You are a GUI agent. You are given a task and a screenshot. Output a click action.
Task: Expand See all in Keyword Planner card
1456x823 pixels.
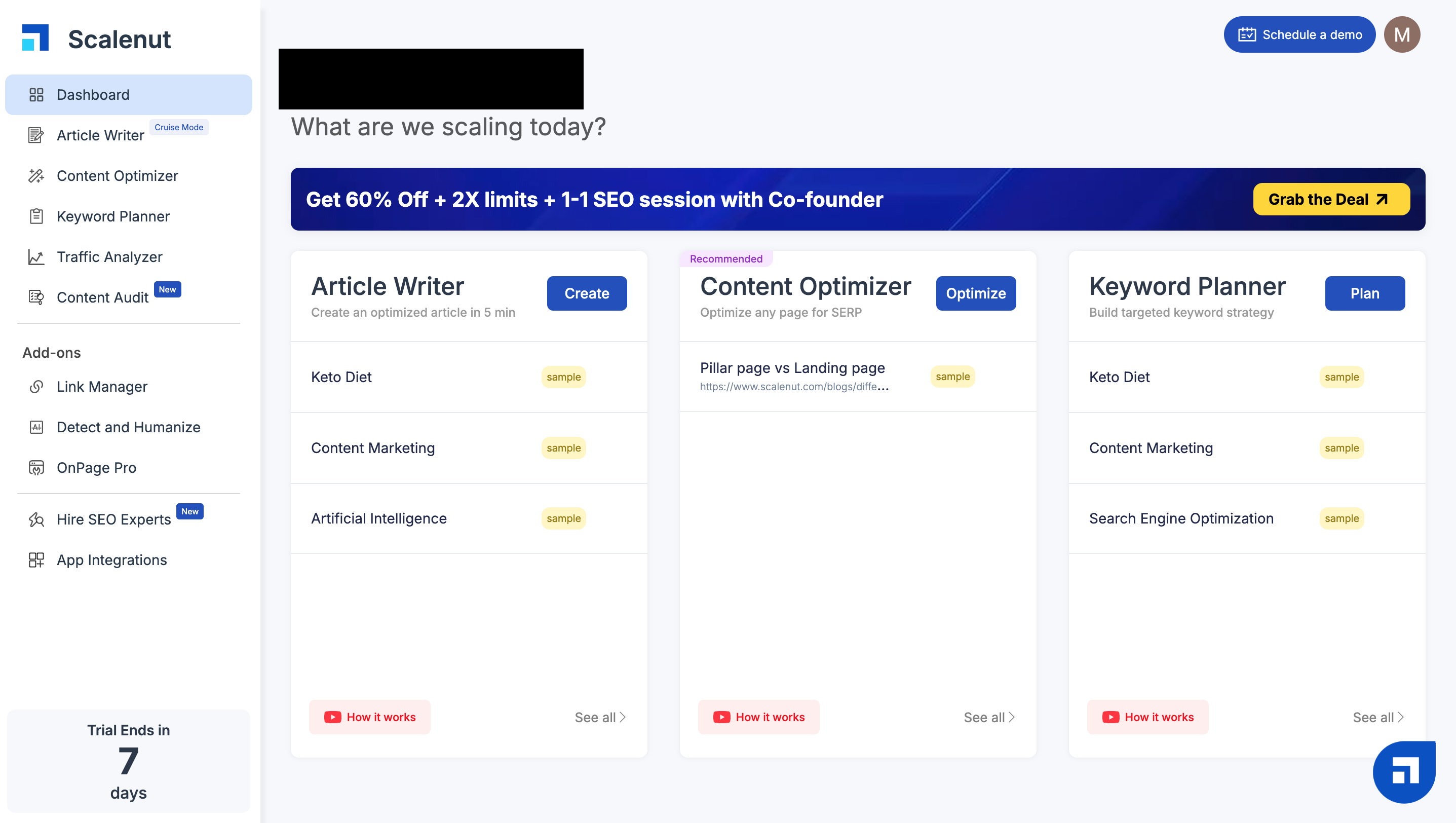[x=1377, y=717]
